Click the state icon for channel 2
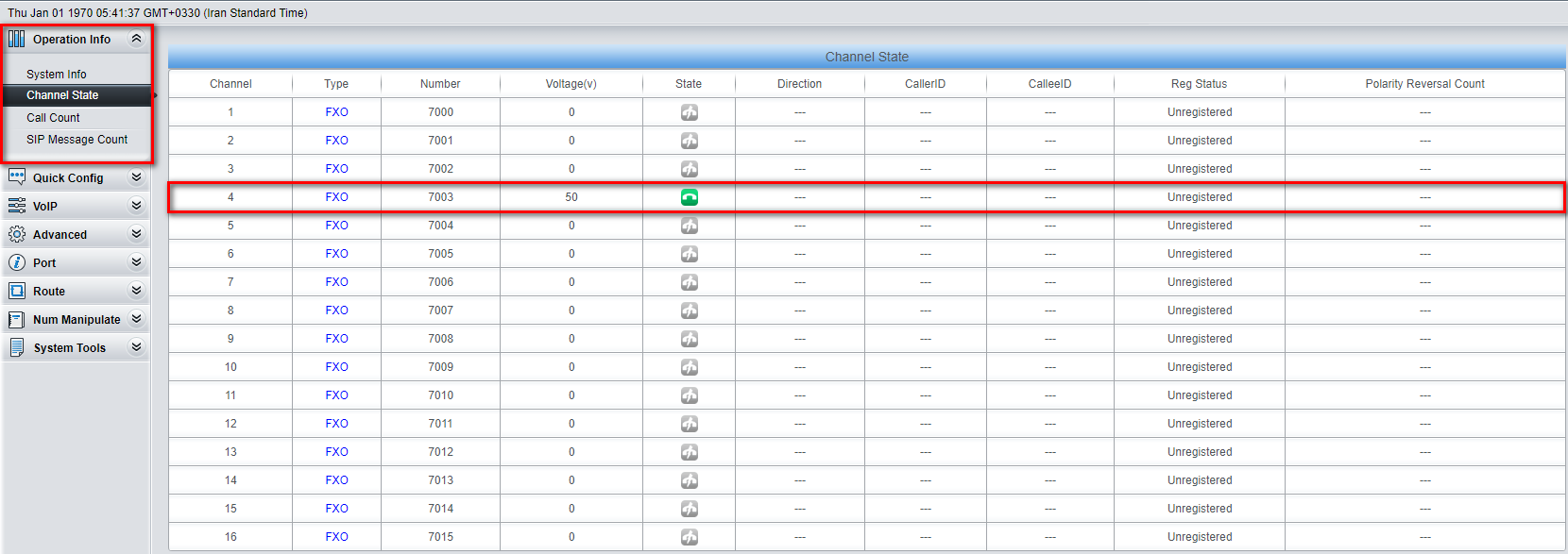The width and height of the screenshot is (1568, 554). click(690, 141)
